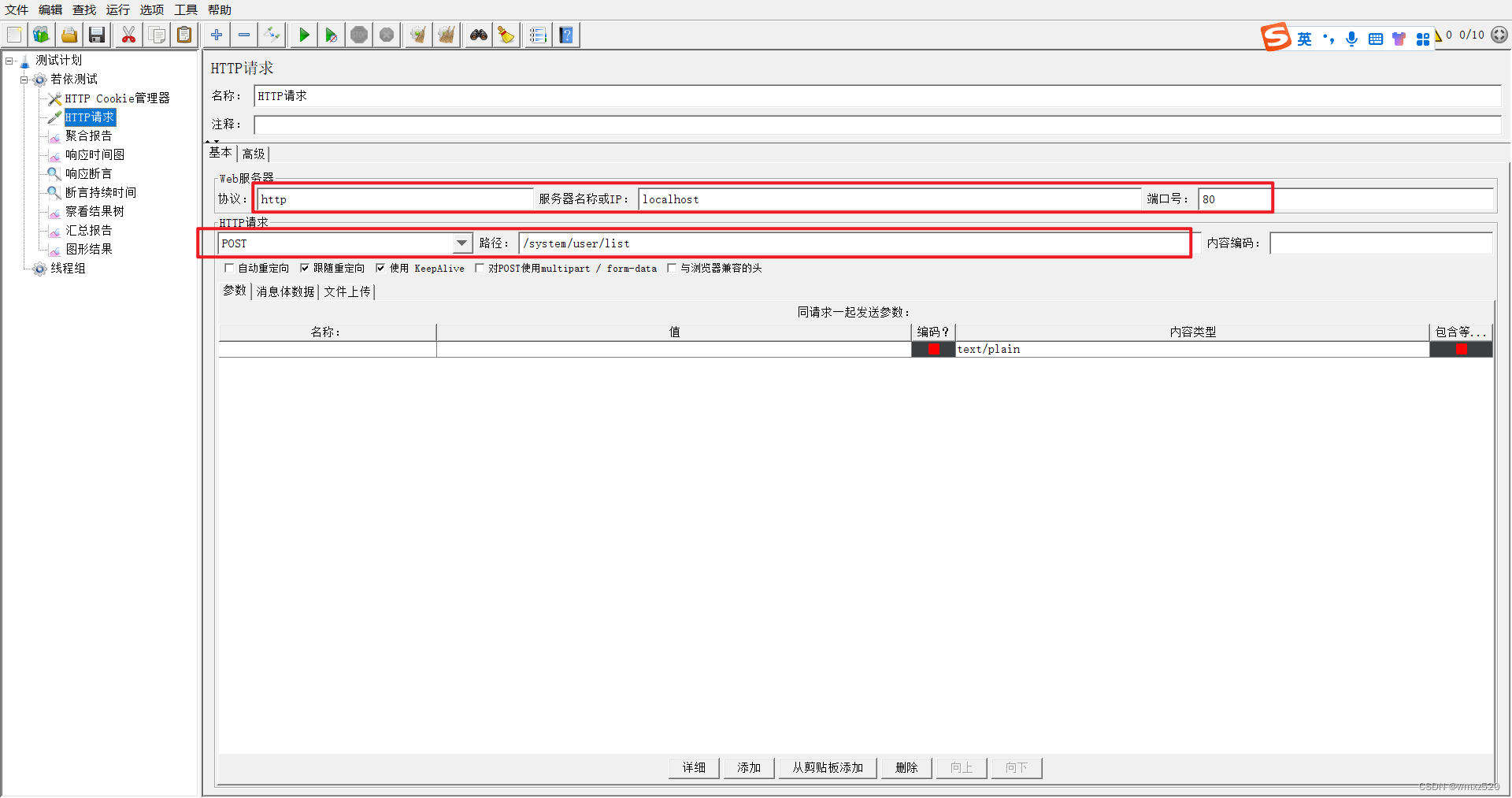The height and width of the screenshot is (798, 1512).
Task: Click the 从剪贴板添加 button
Action: pyautogui.click(x=828, y=767)
